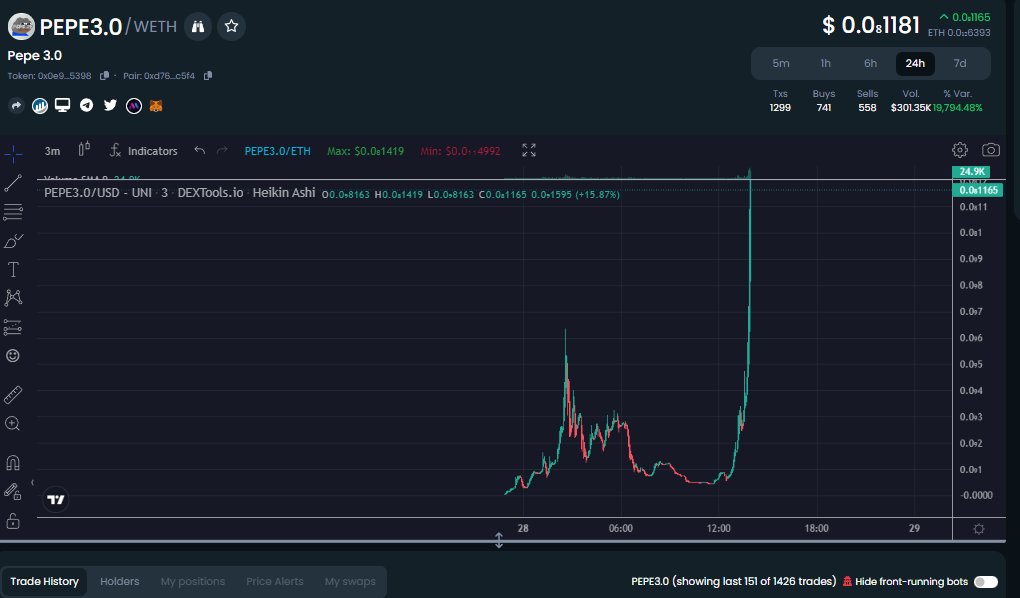
Task: Click the Max price value in the chart toolbar
Action: point(365,151)
